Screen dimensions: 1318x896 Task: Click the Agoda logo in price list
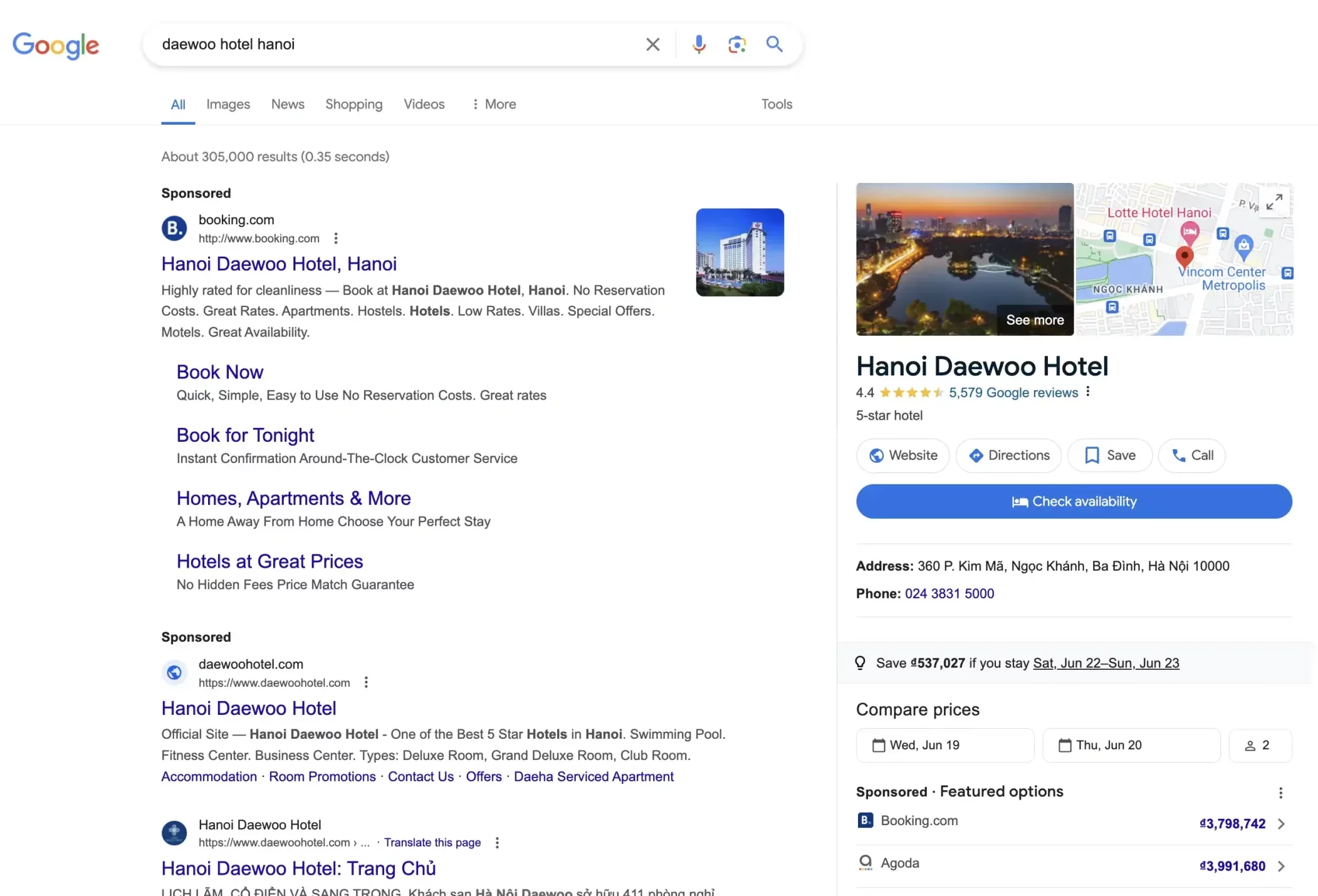point(866,863)
